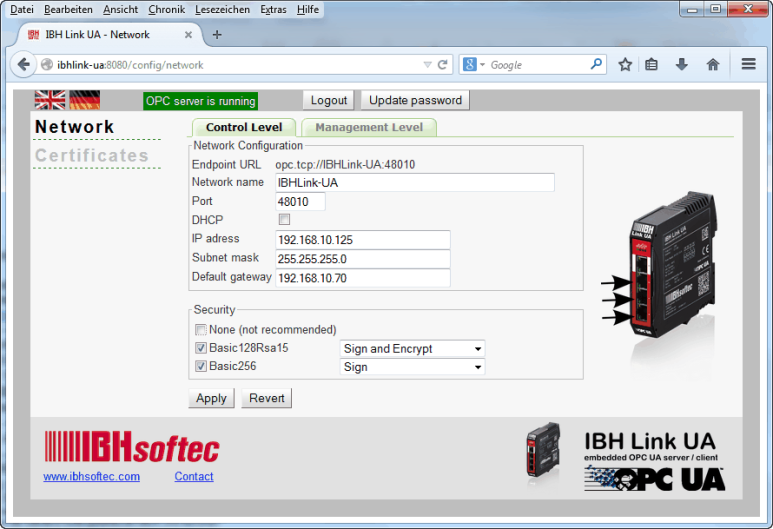The height and width of the screenshot is (529, 773).
Task: Apply the network settings
Action: pyautogui.click(x=211, y=398)
